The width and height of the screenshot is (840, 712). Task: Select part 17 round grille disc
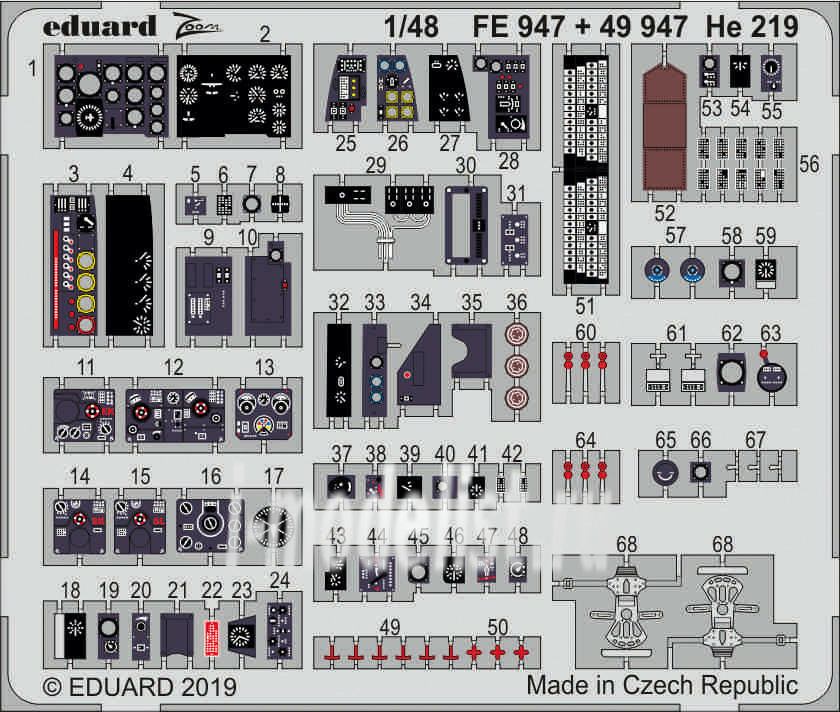pyautogui.click(x=273, y=527)
